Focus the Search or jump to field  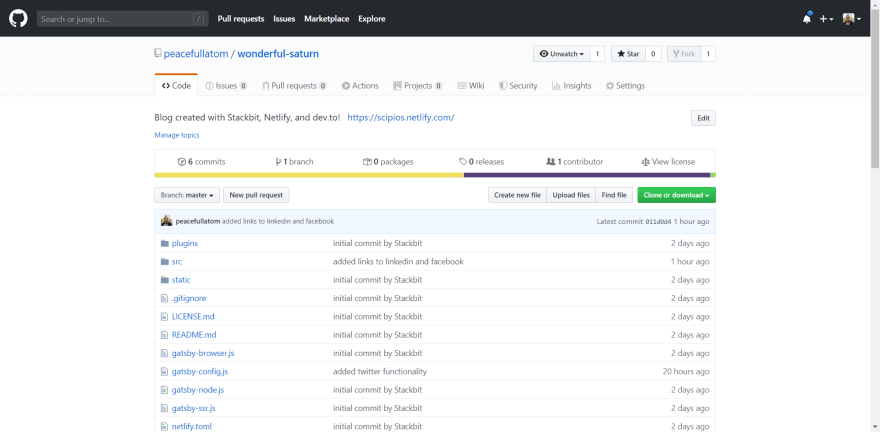tap(122, 19)
